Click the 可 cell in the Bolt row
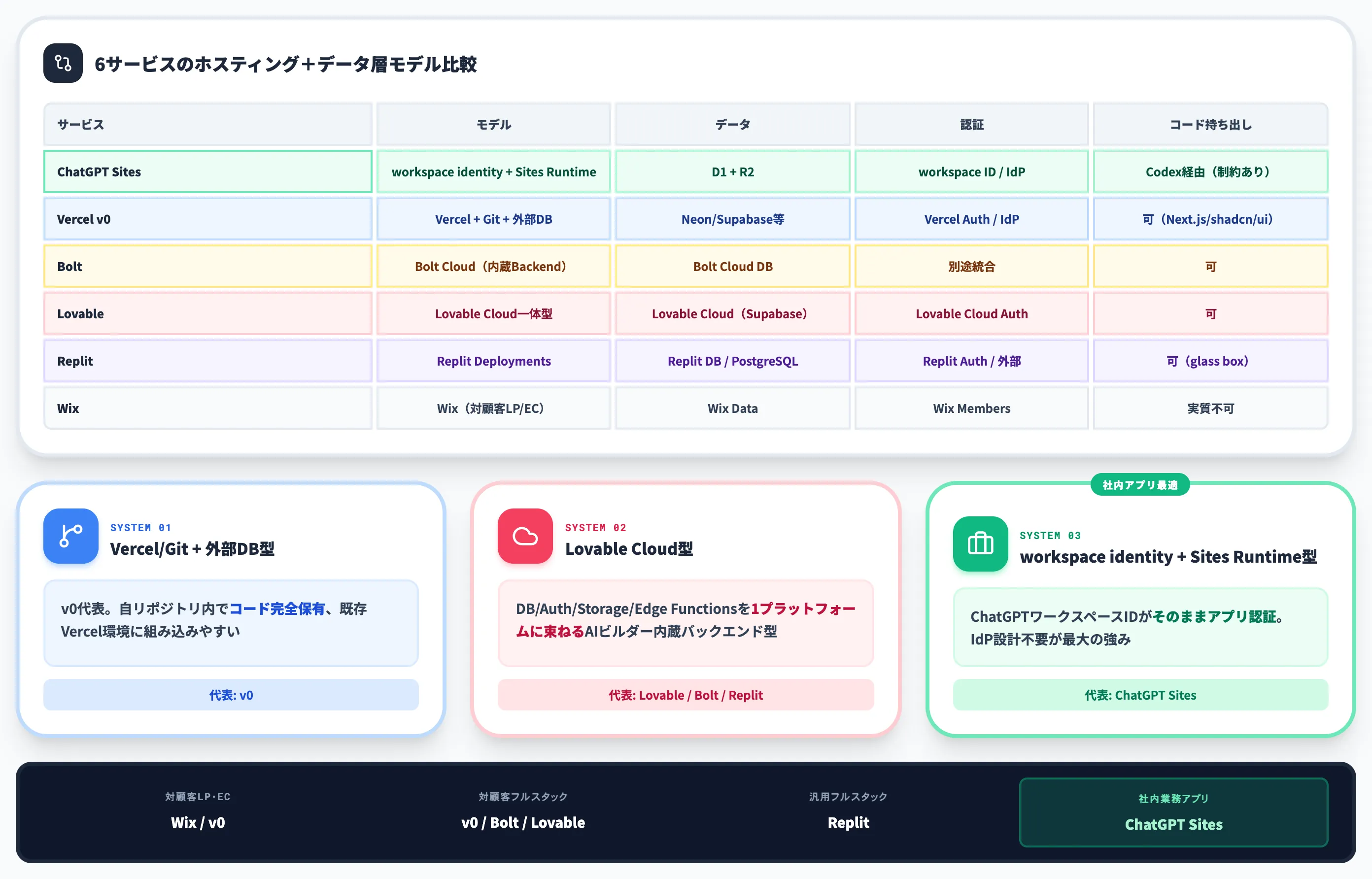Viewport: 1372px width, 879px height. tap(1210, 267)
